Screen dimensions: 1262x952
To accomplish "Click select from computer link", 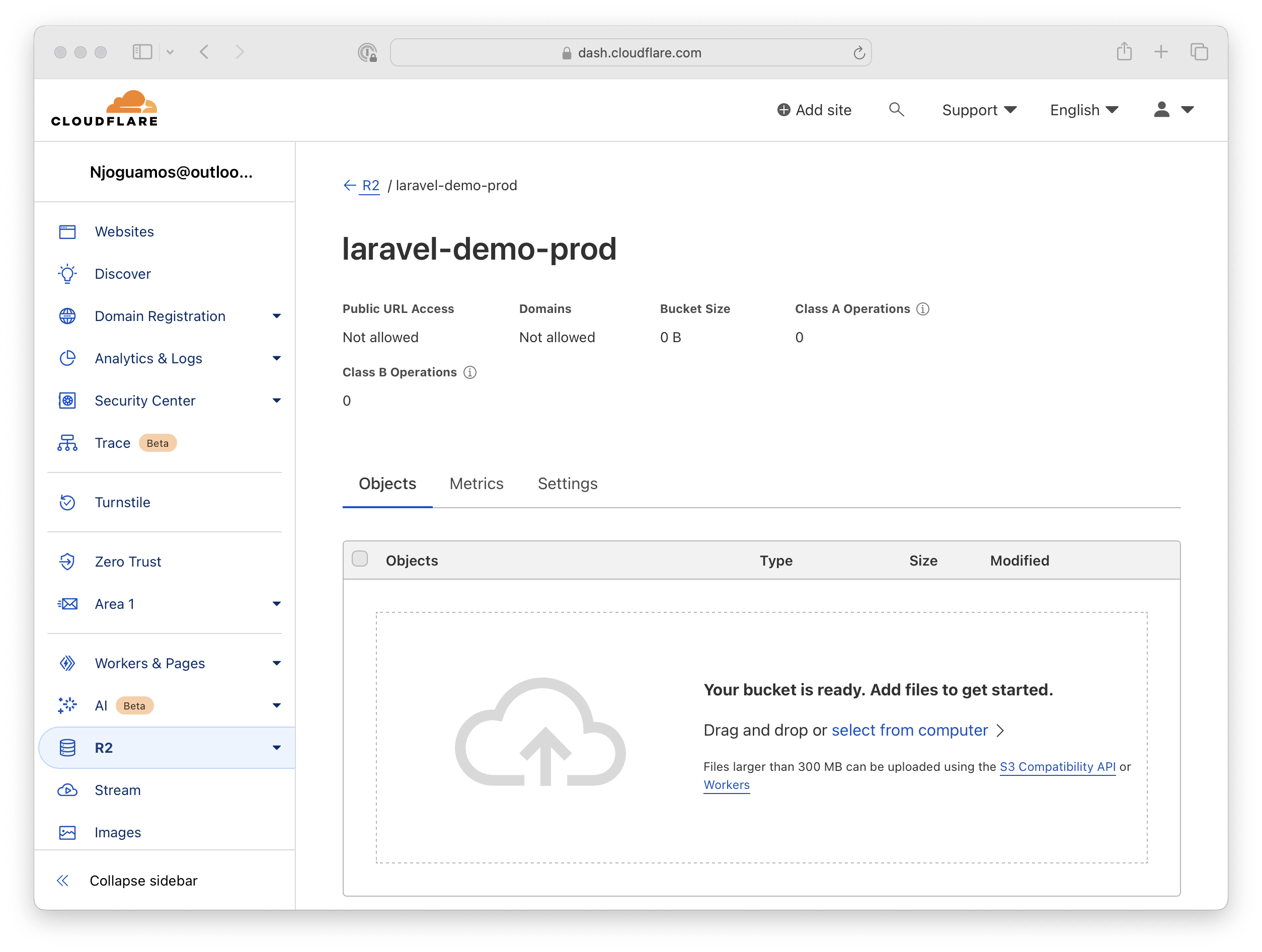I will 909,730.
